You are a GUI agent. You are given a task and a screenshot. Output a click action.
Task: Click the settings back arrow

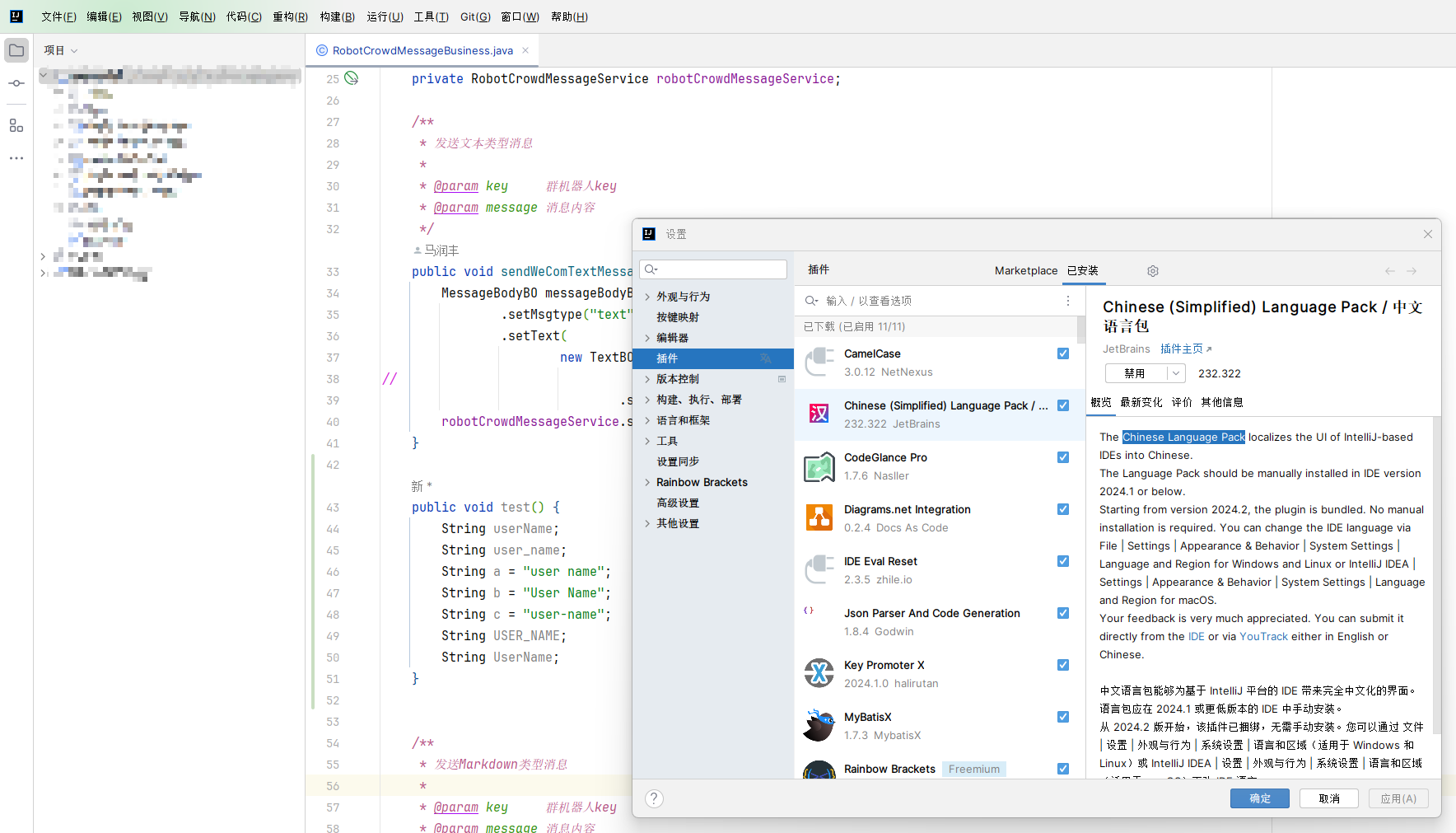point(1390,271)
